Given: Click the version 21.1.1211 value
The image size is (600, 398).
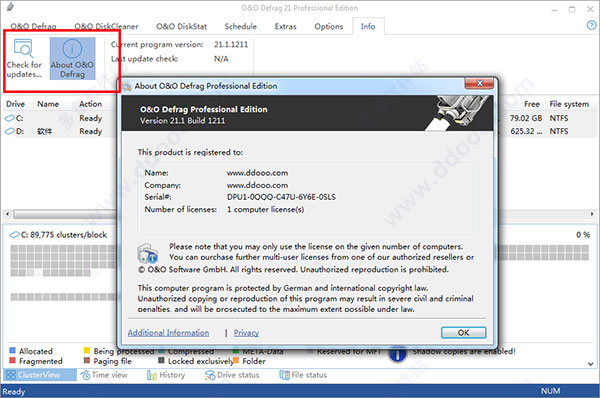Looking at the screenshot, I should tap(231, 44).
